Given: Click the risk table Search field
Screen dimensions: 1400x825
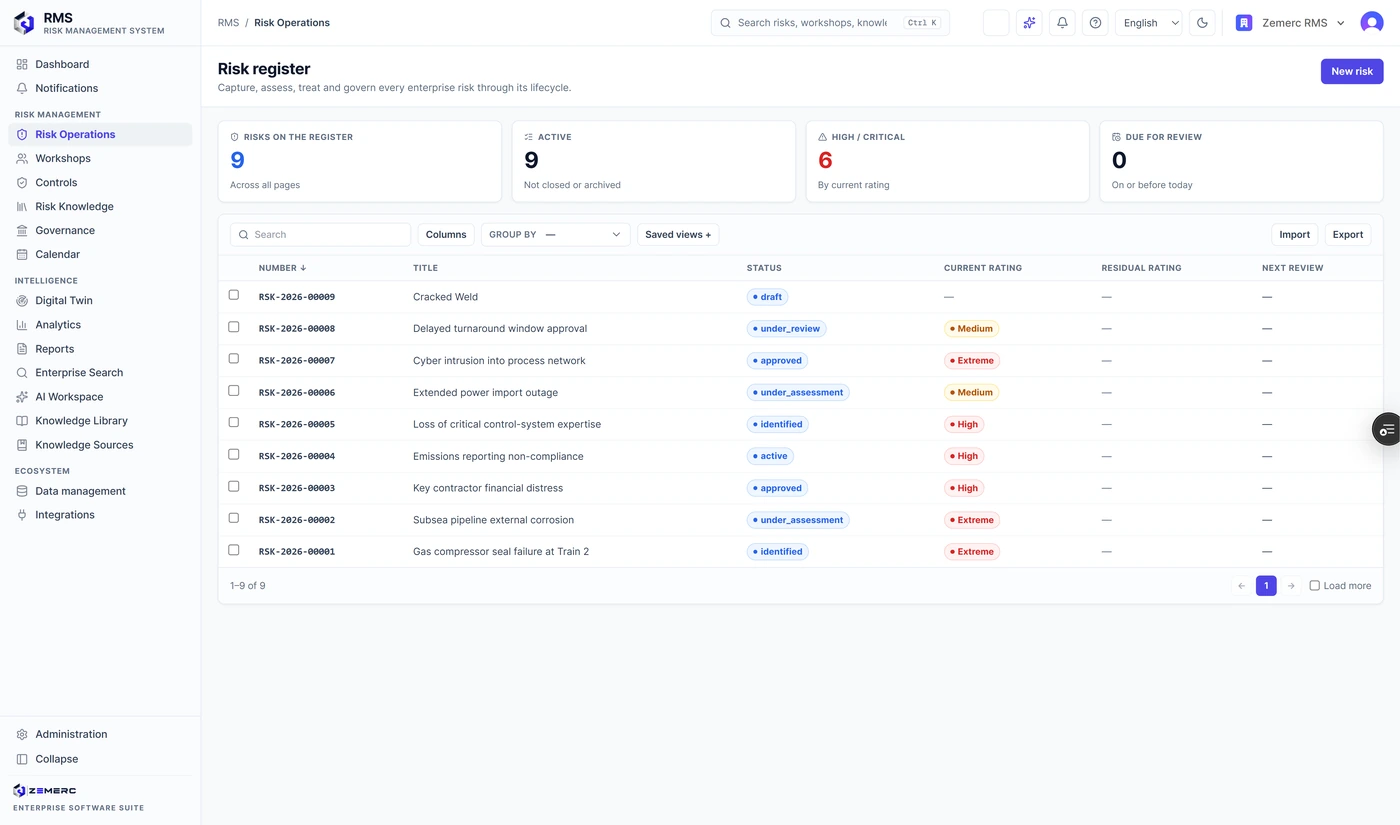Looking at the screenshot, I should click(x=321, y=235).
